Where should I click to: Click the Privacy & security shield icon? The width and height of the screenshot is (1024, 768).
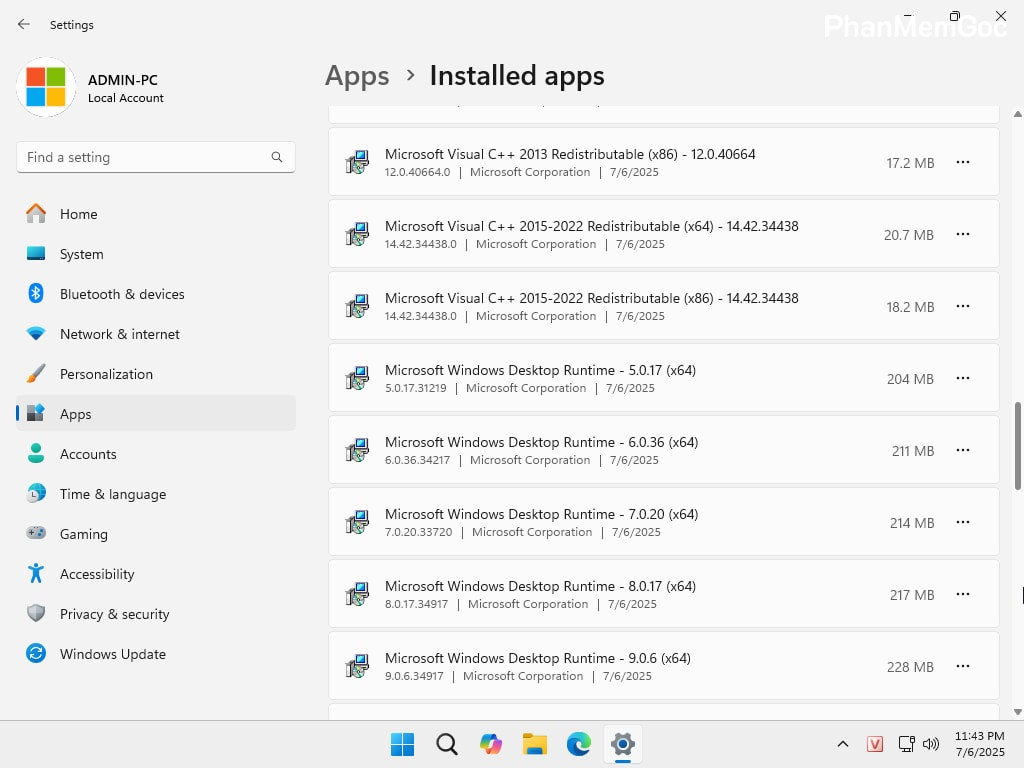pos(40,614)
